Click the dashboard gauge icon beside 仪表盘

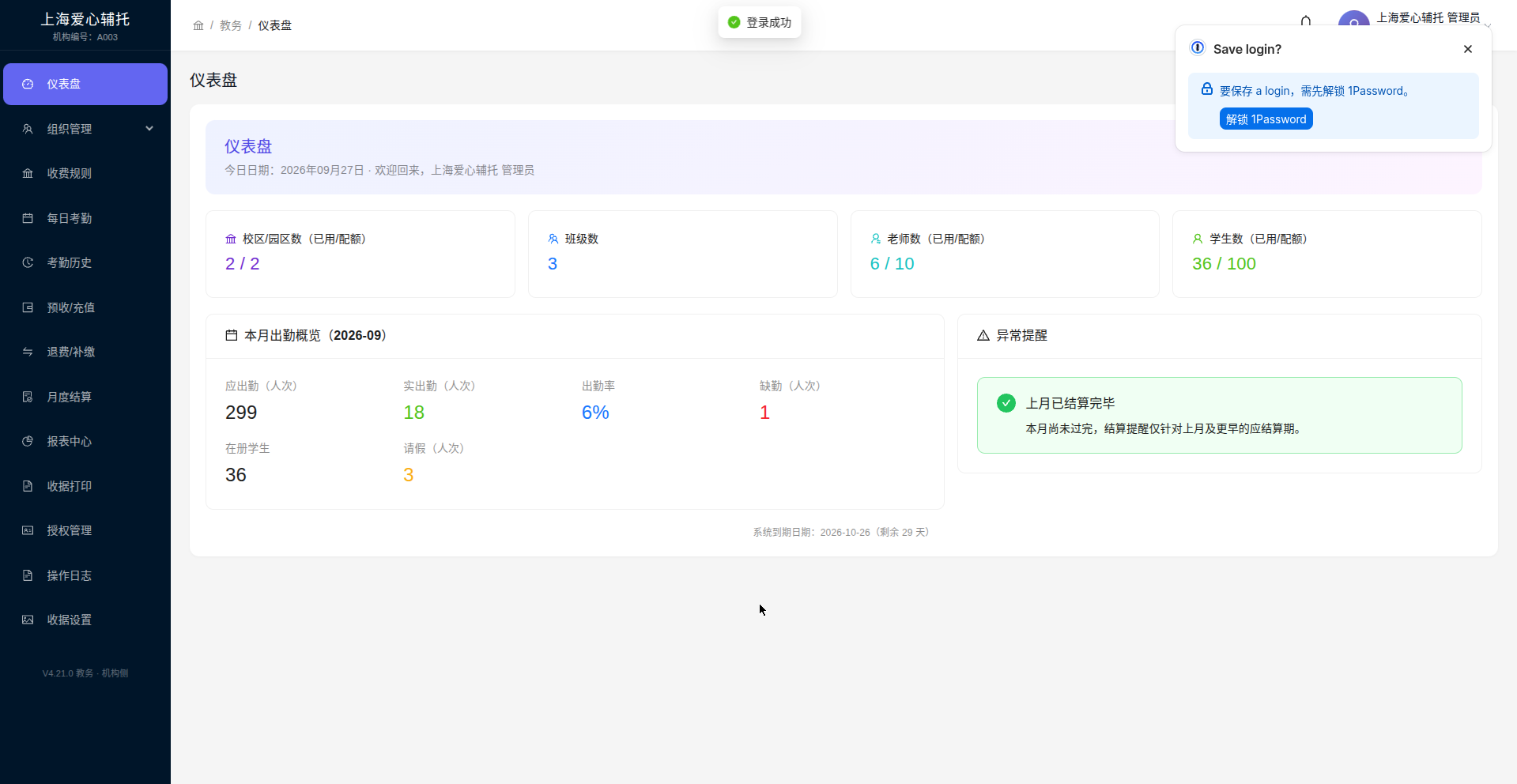pyautogui.click(x=28, y=84)
